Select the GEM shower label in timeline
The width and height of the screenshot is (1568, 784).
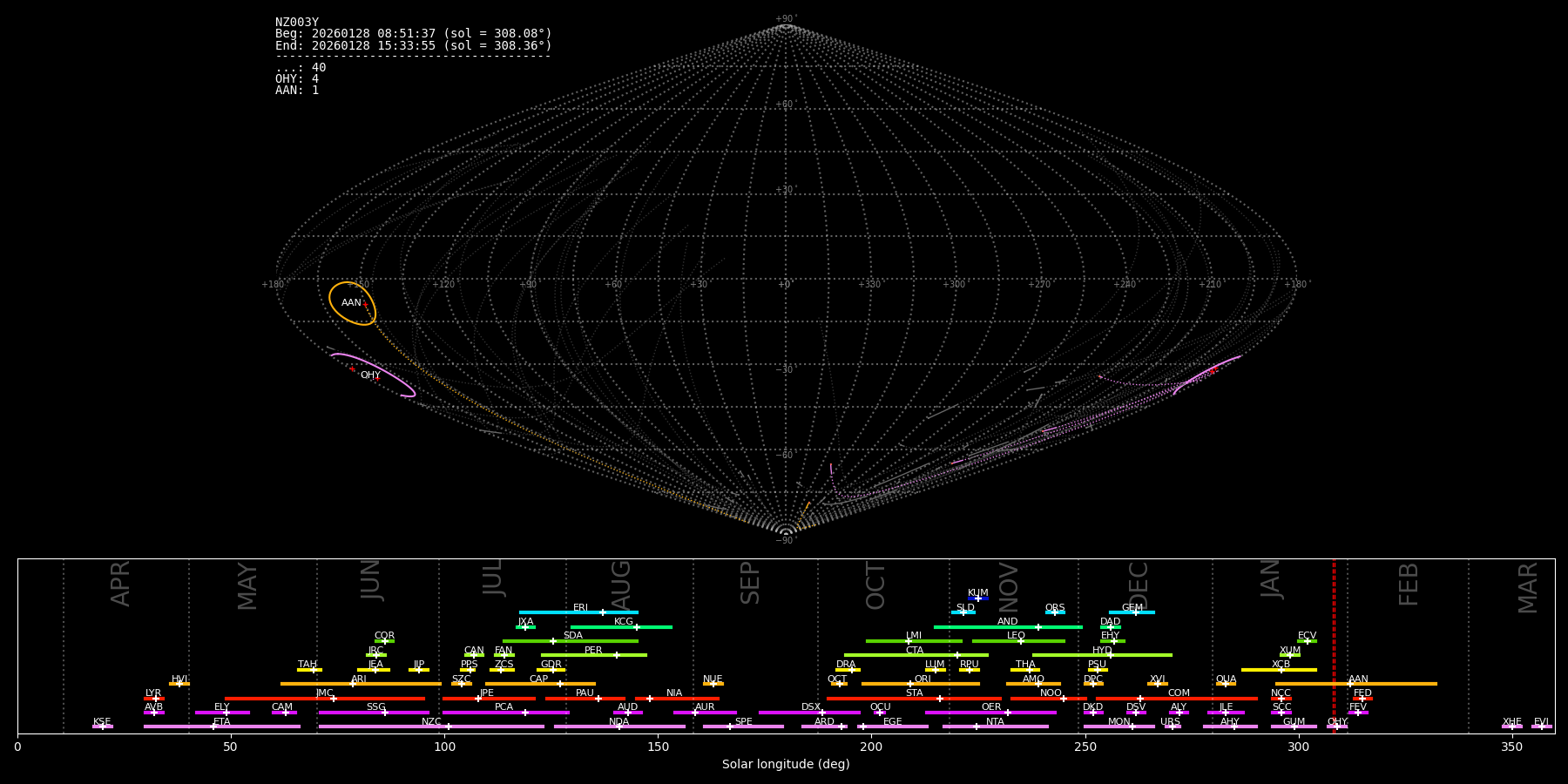1132,608
